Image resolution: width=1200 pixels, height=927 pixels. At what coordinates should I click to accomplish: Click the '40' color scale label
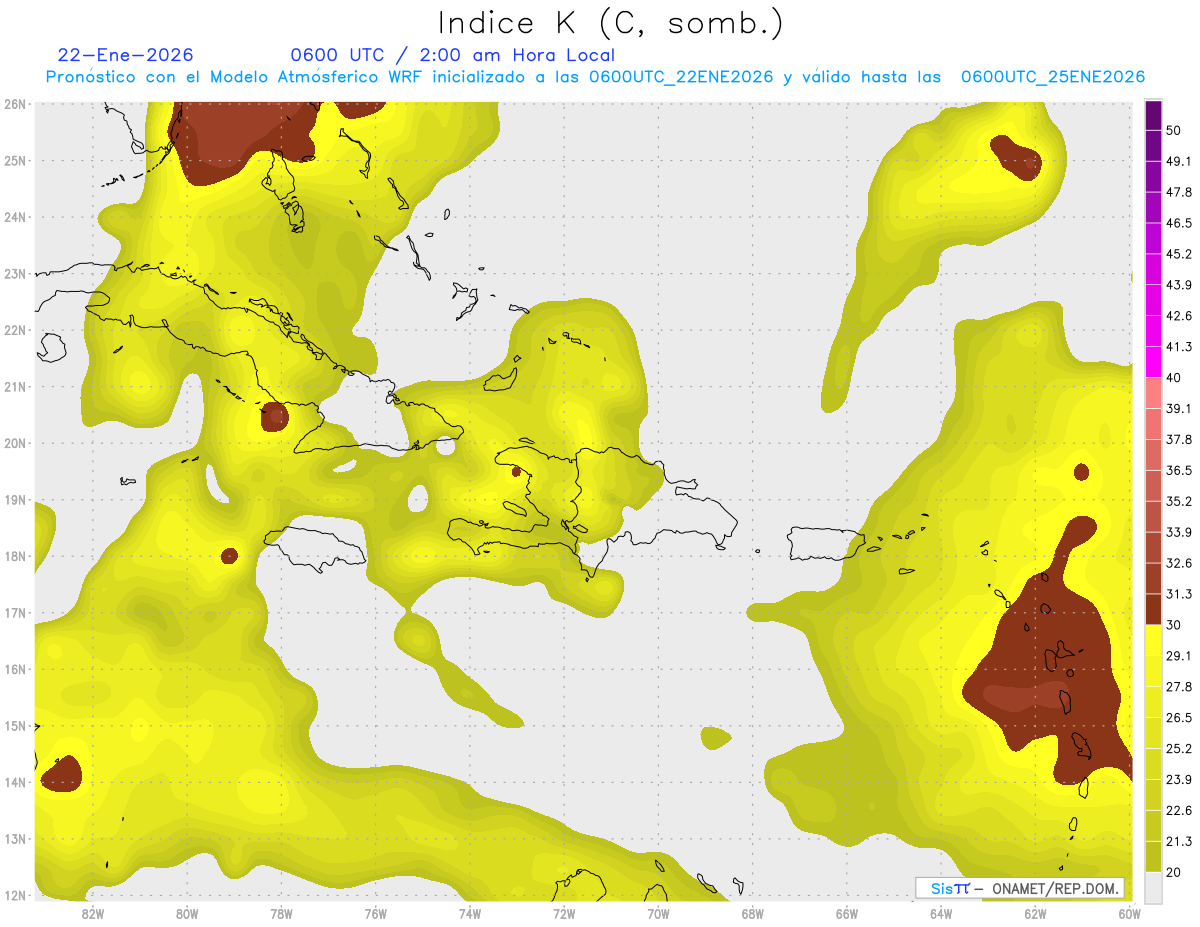[x=1174, y=378]
